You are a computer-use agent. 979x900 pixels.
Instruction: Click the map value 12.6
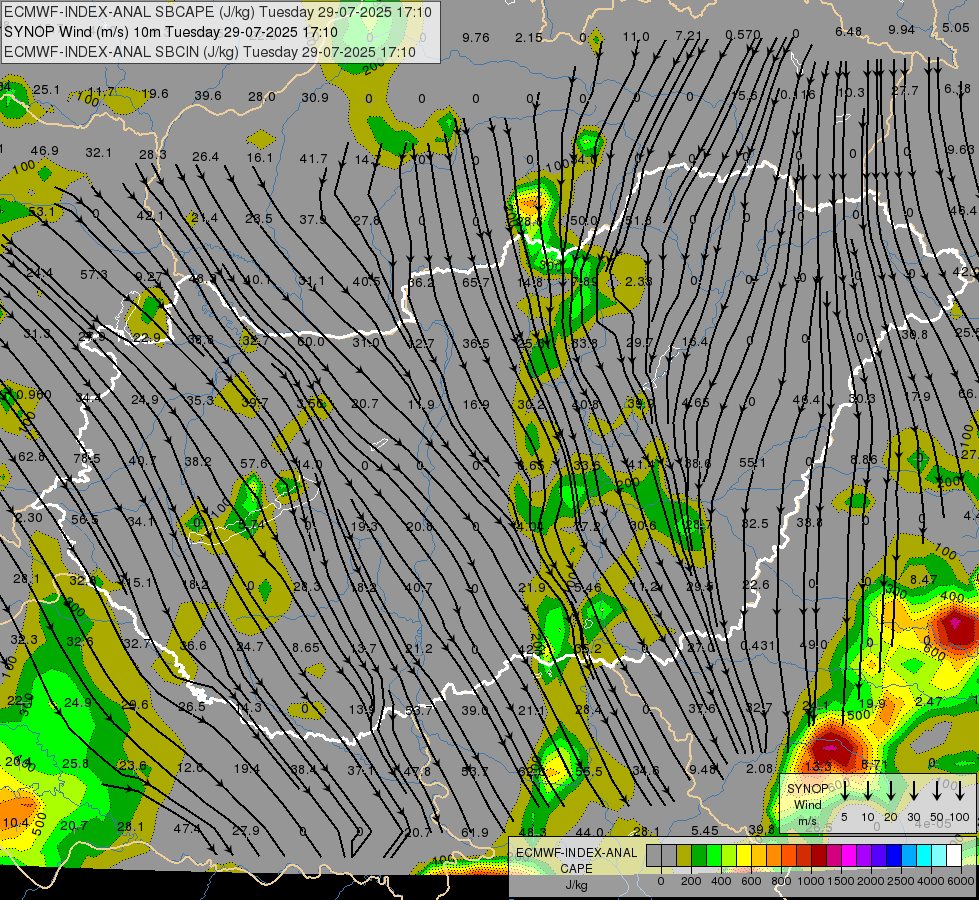(x=190, y=767)
